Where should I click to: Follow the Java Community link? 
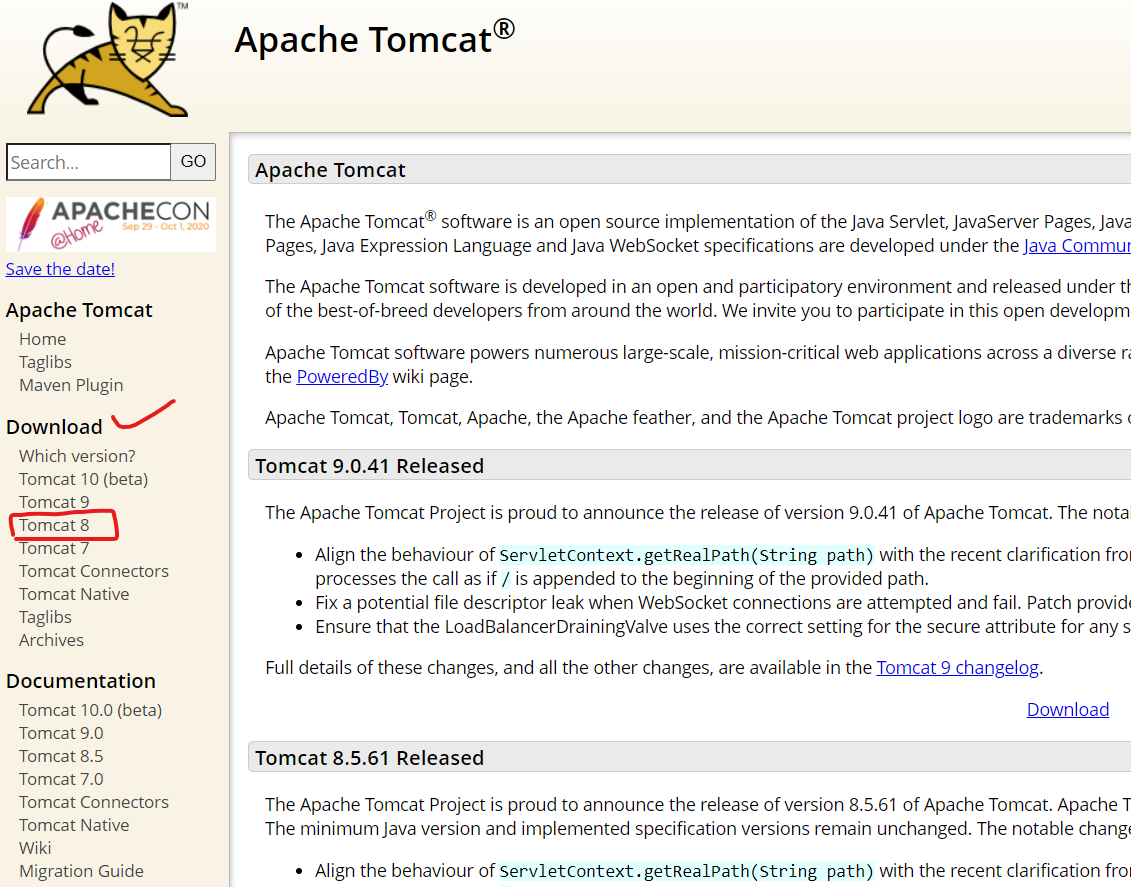pos(1077,246)
